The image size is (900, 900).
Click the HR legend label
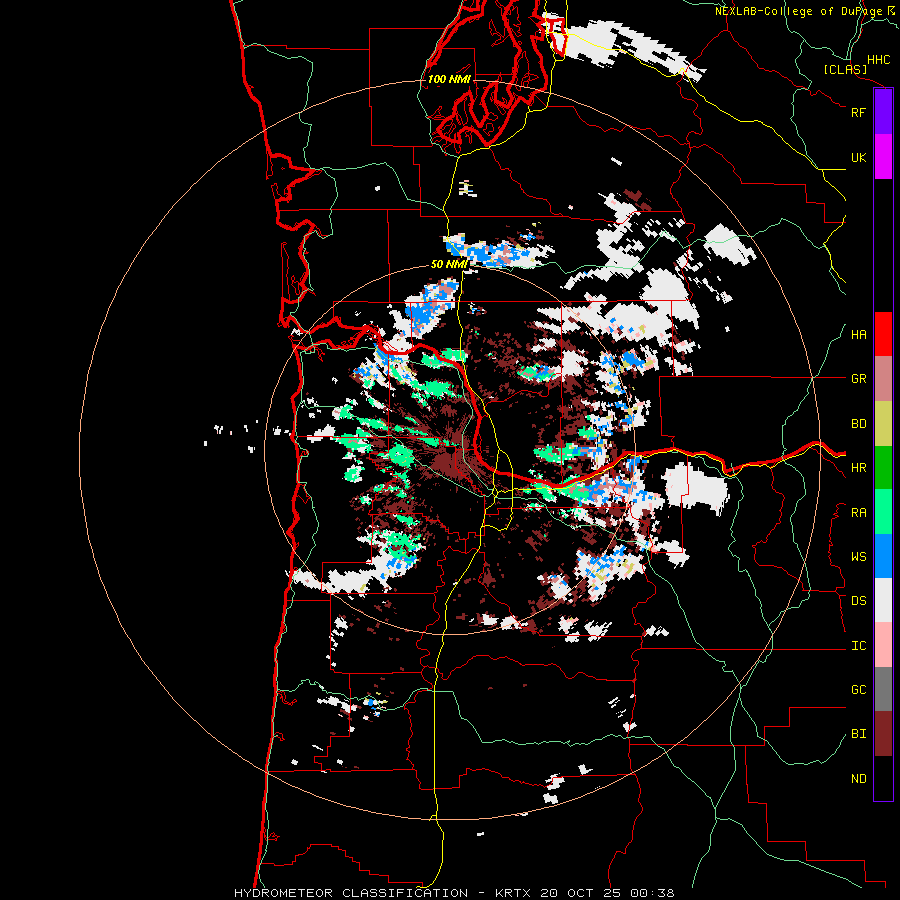click(x=858, y=468)
